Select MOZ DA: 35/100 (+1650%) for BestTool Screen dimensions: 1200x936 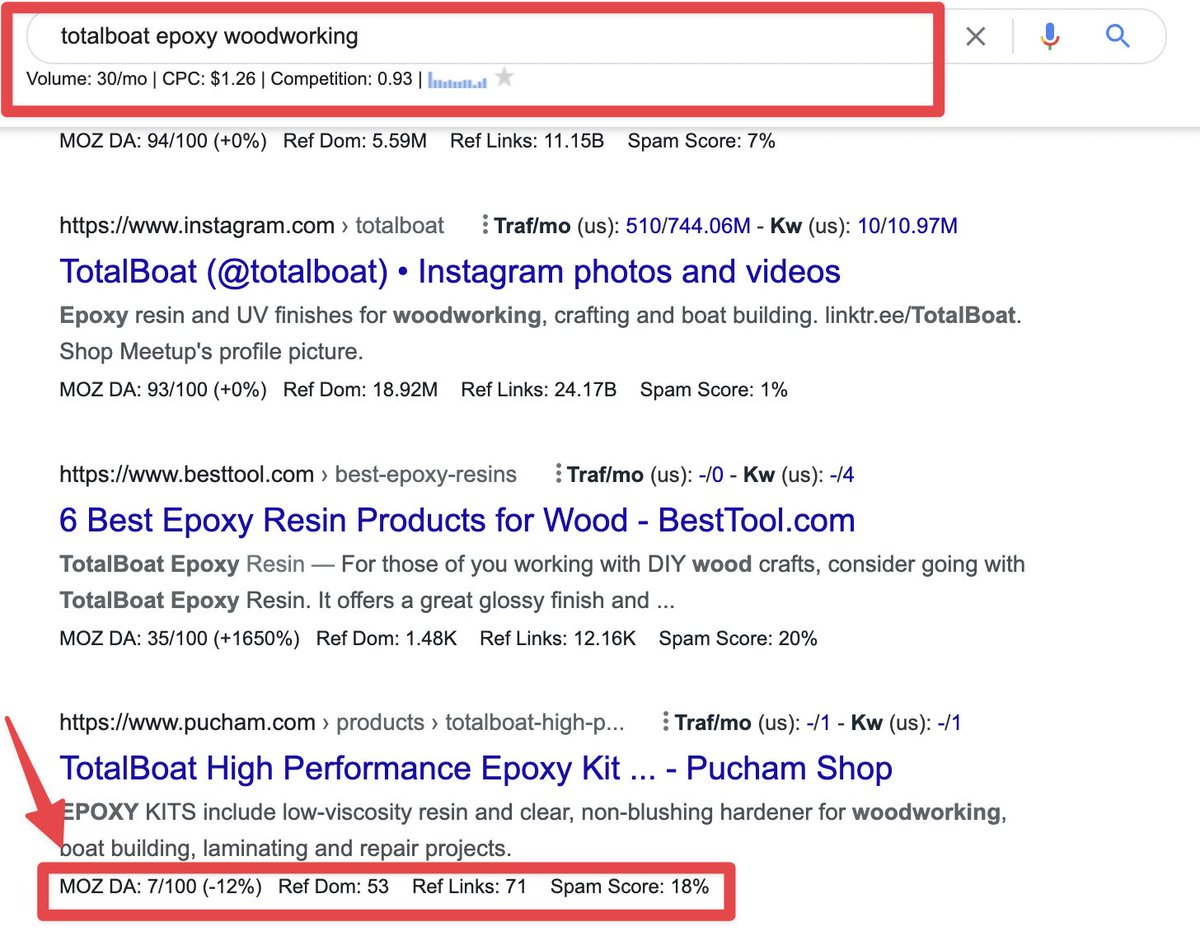tap(180, 637)
